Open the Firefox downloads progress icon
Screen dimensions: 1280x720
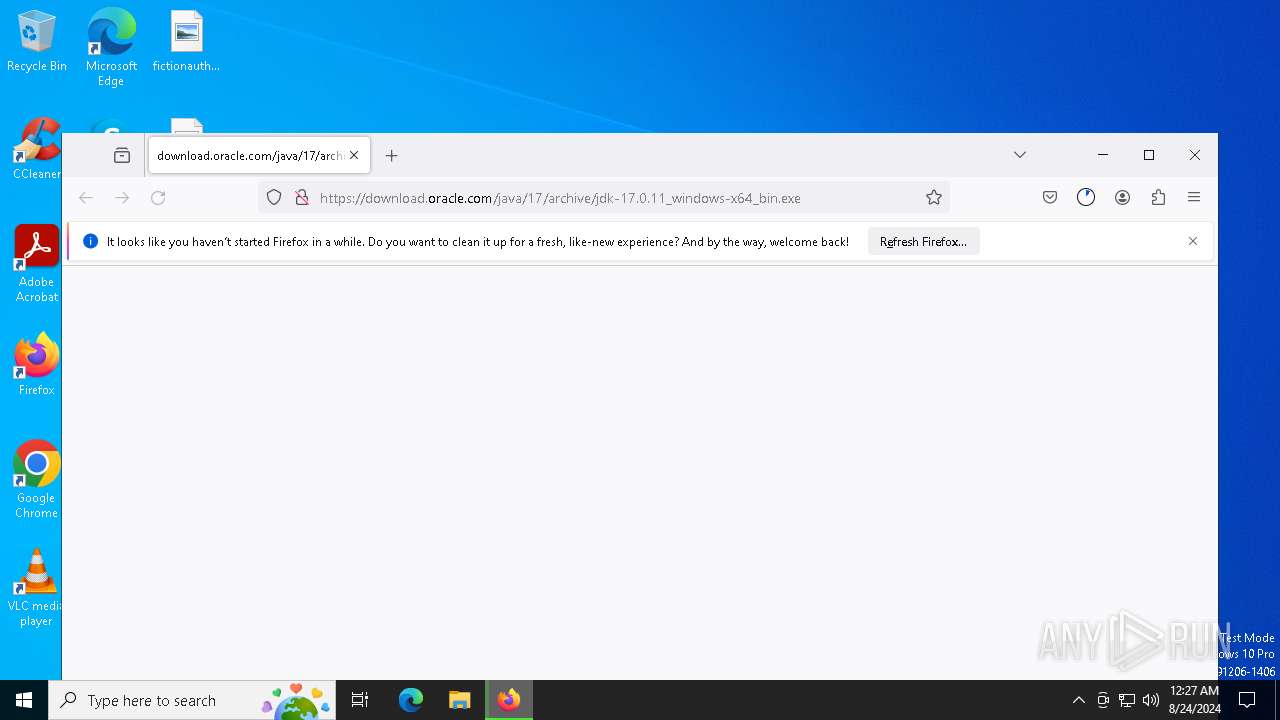click(1086, 198)
